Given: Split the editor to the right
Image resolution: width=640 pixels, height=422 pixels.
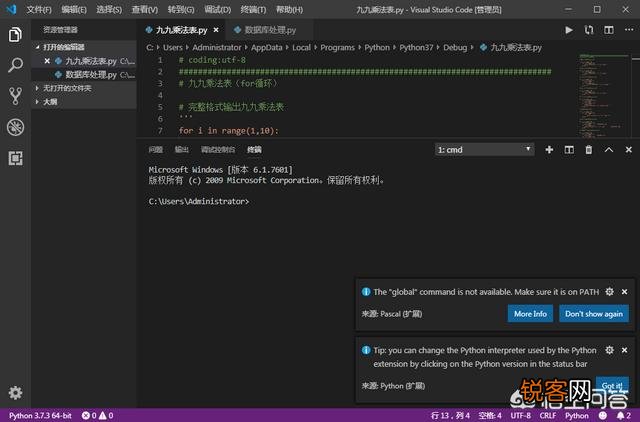Looking at the screenshot, I should 609,30.
